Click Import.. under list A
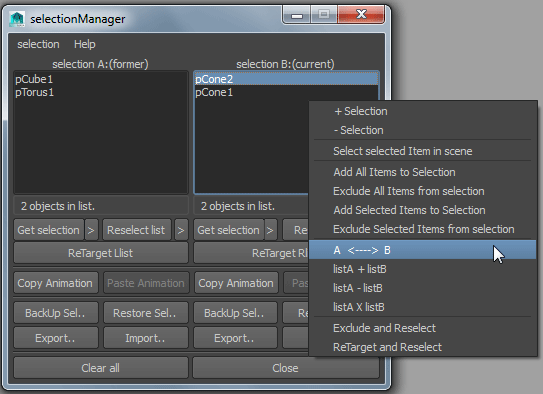 click(145, 338)
